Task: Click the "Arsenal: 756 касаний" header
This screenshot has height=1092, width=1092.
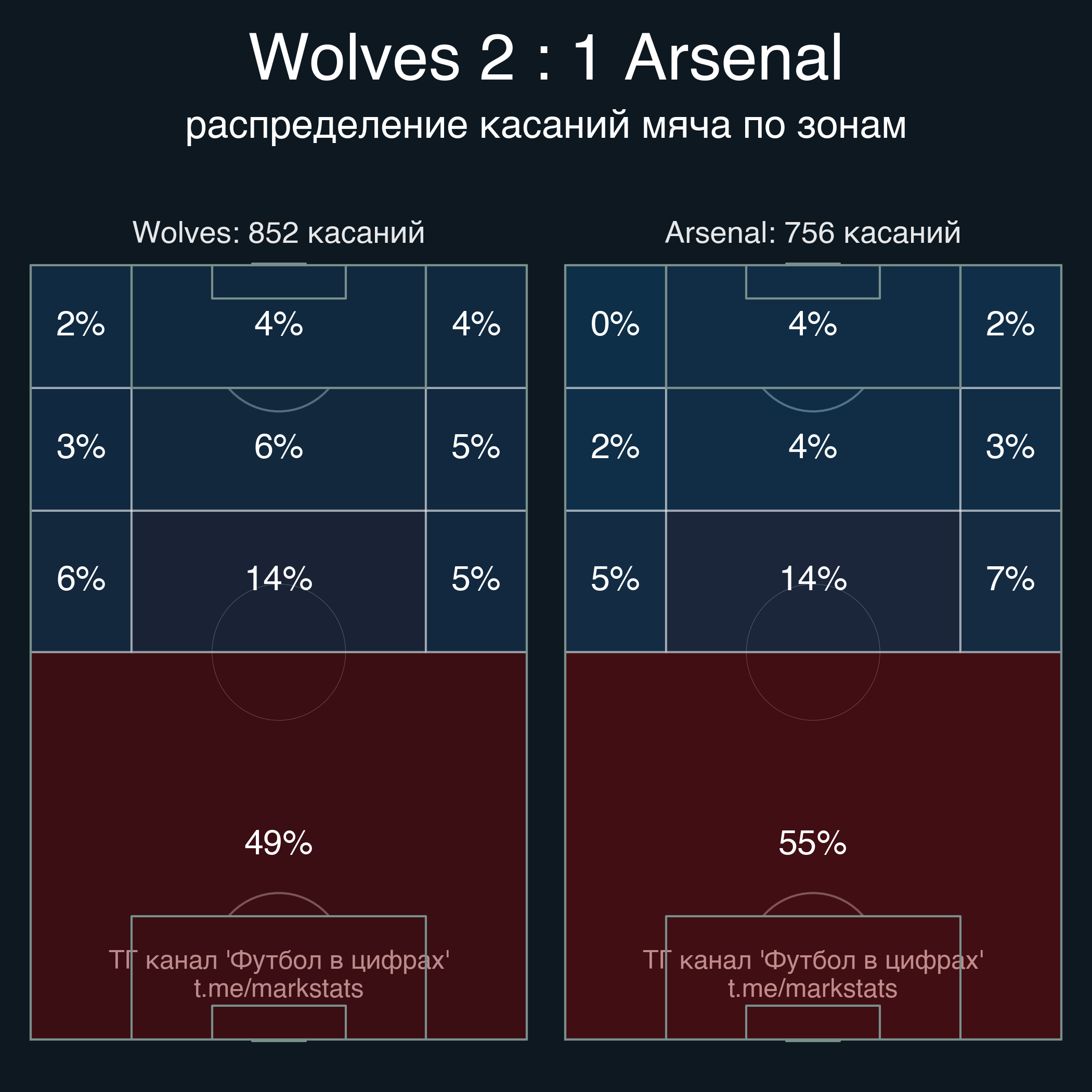Action: (813, 232)
